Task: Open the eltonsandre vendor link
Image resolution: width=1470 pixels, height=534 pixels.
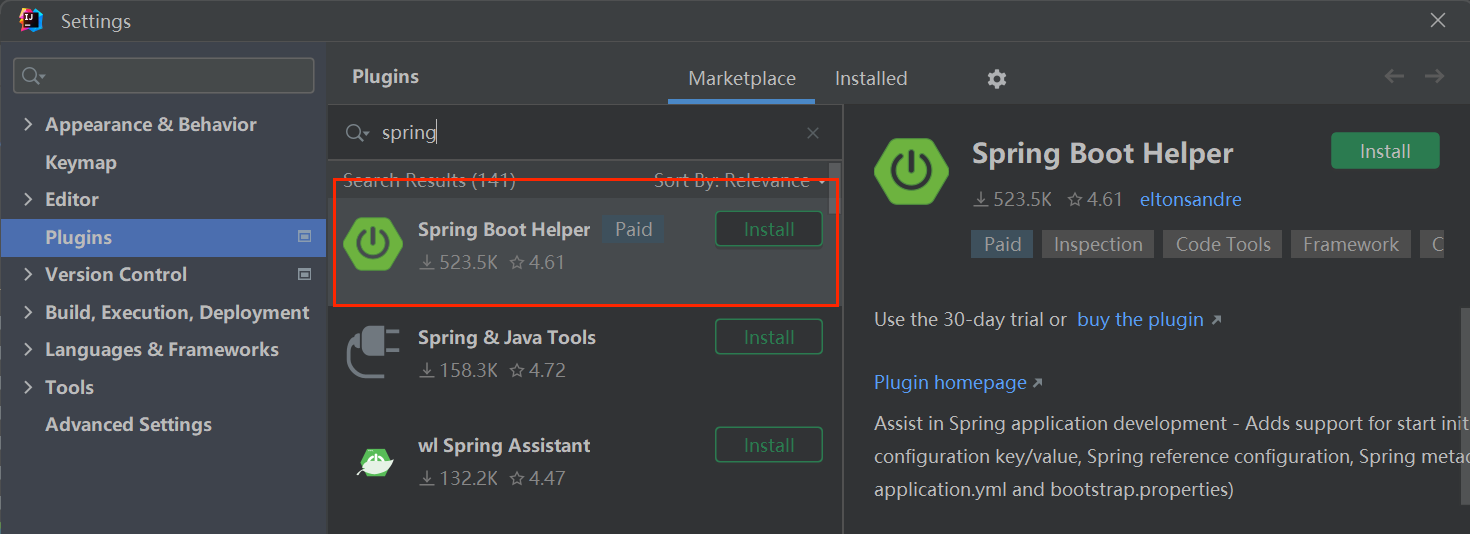Action: click(x=1190, y=200)
